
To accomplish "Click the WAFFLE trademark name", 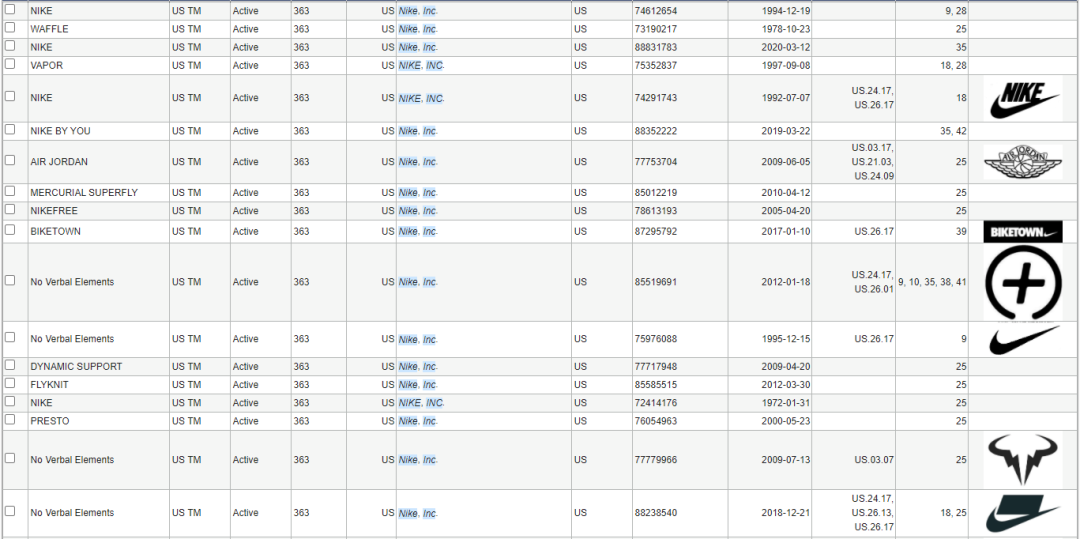I will [x=49, y=29].
